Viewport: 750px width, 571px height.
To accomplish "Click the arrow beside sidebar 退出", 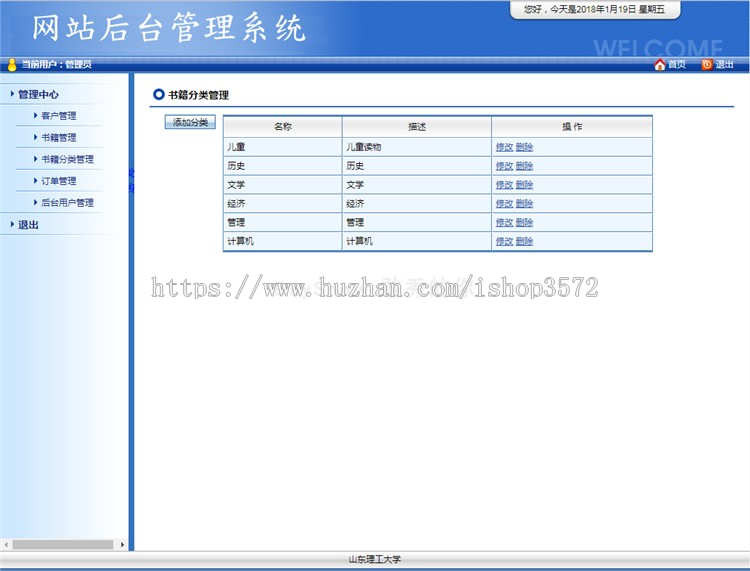I will (12, 224).
